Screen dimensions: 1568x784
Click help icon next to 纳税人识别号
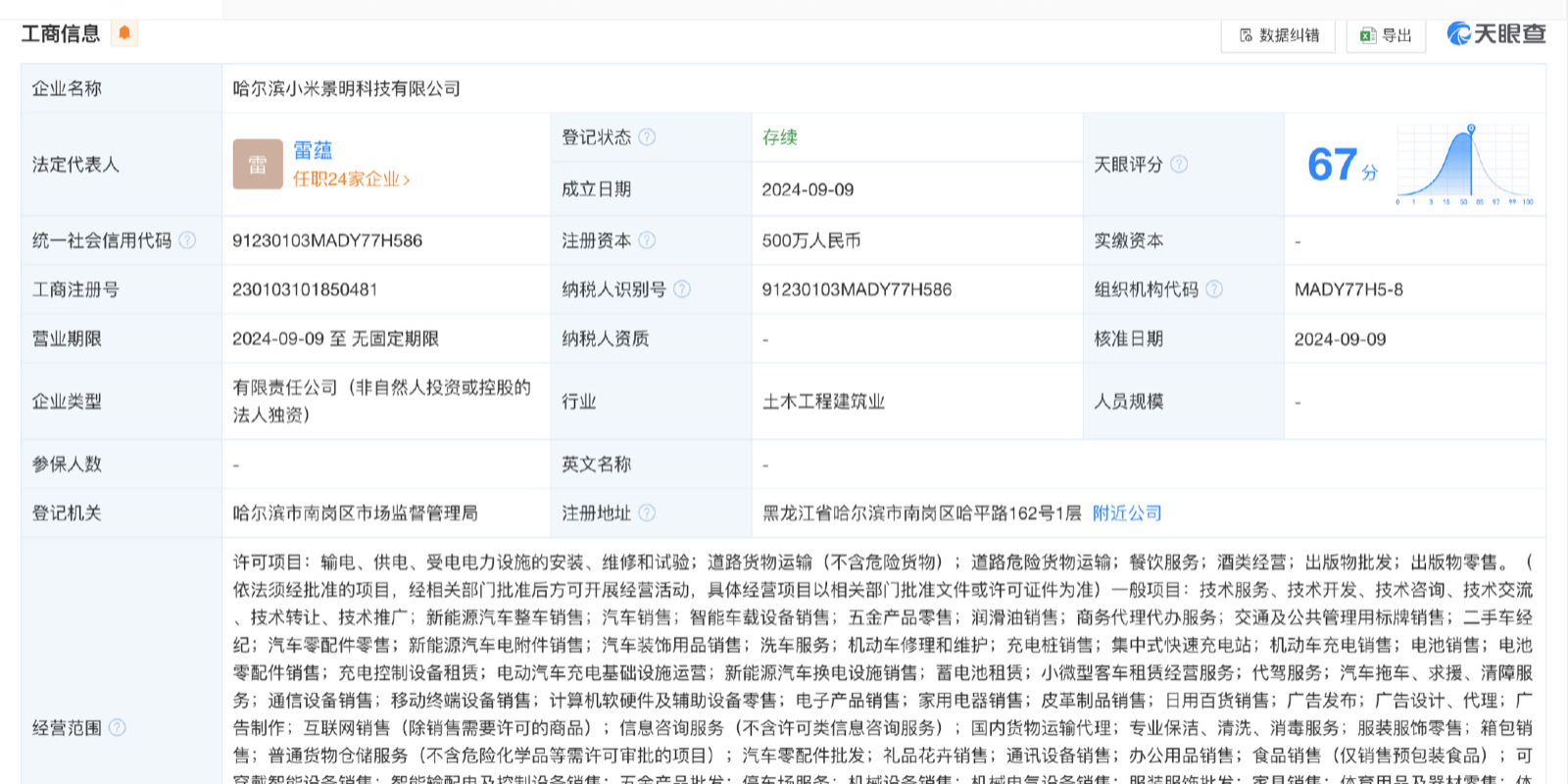(682, 289)
